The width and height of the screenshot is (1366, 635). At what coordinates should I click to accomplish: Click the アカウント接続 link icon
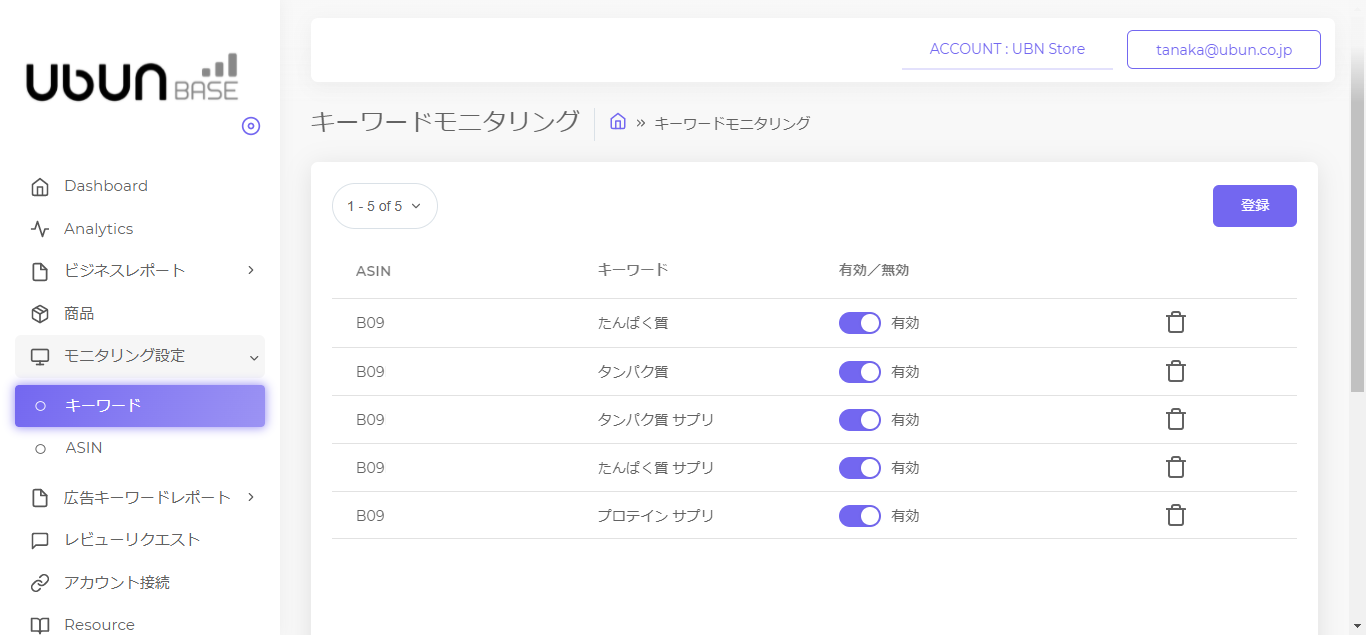40,583
